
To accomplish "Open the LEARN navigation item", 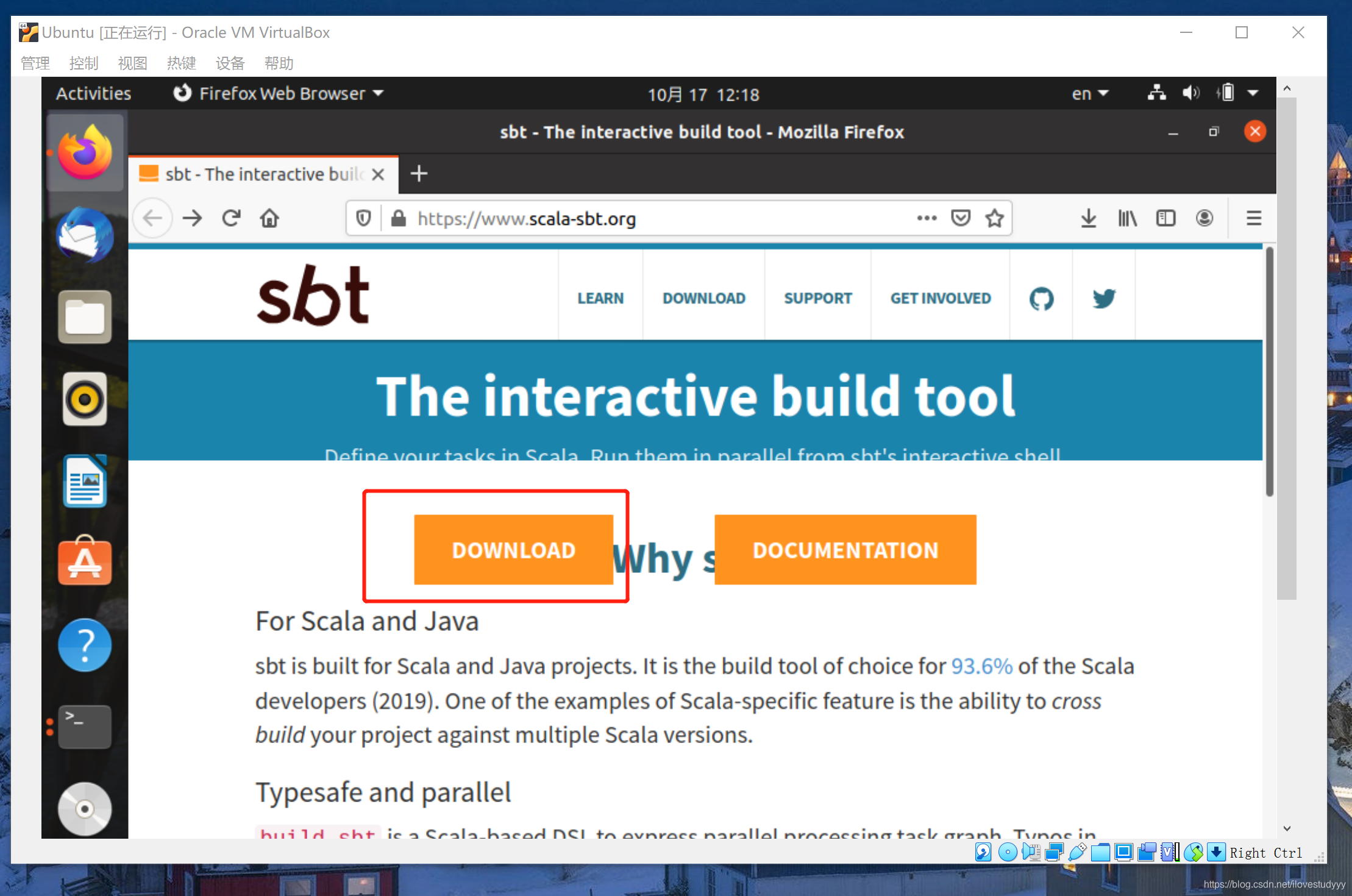I will tap(600, 298).
